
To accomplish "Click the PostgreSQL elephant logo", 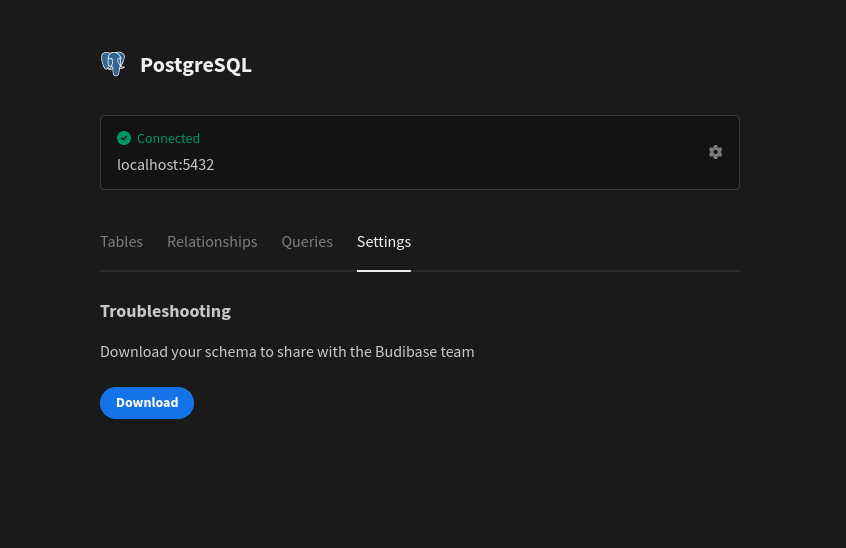I will coord(113,65).
